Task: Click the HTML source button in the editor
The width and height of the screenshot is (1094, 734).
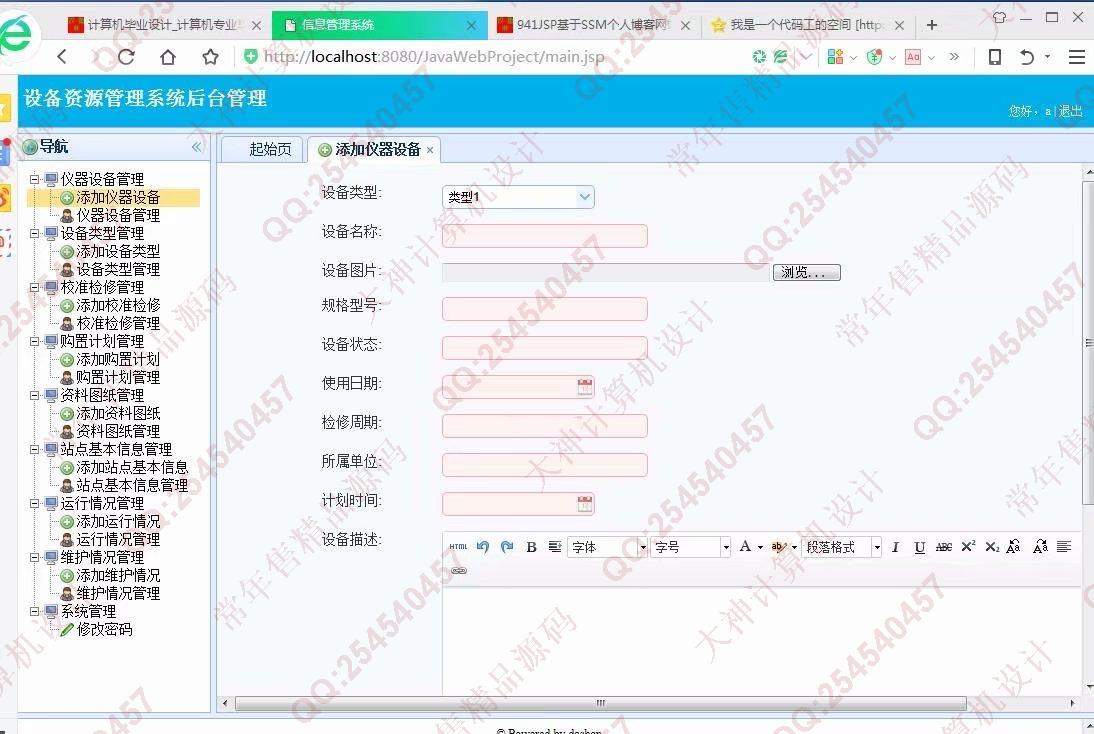Action: [x=458, y=547]
